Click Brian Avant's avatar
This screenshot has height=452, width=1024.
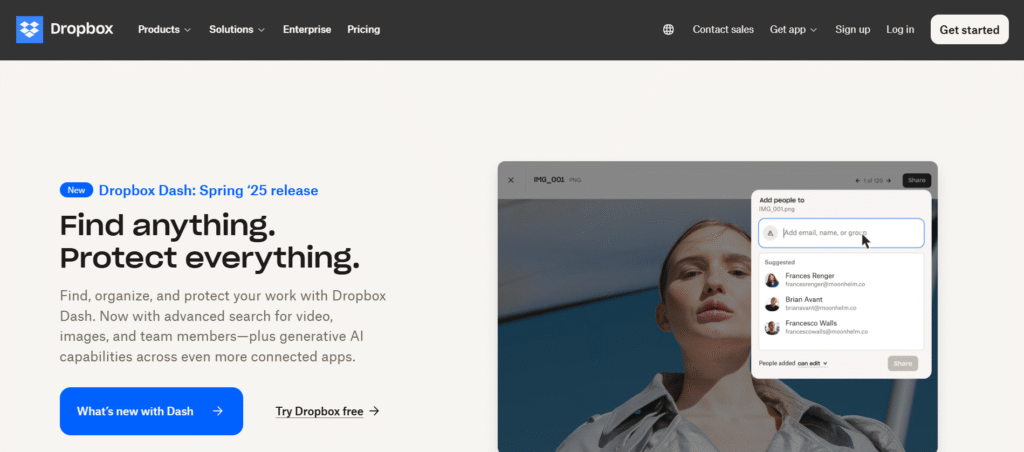[772, 304]
